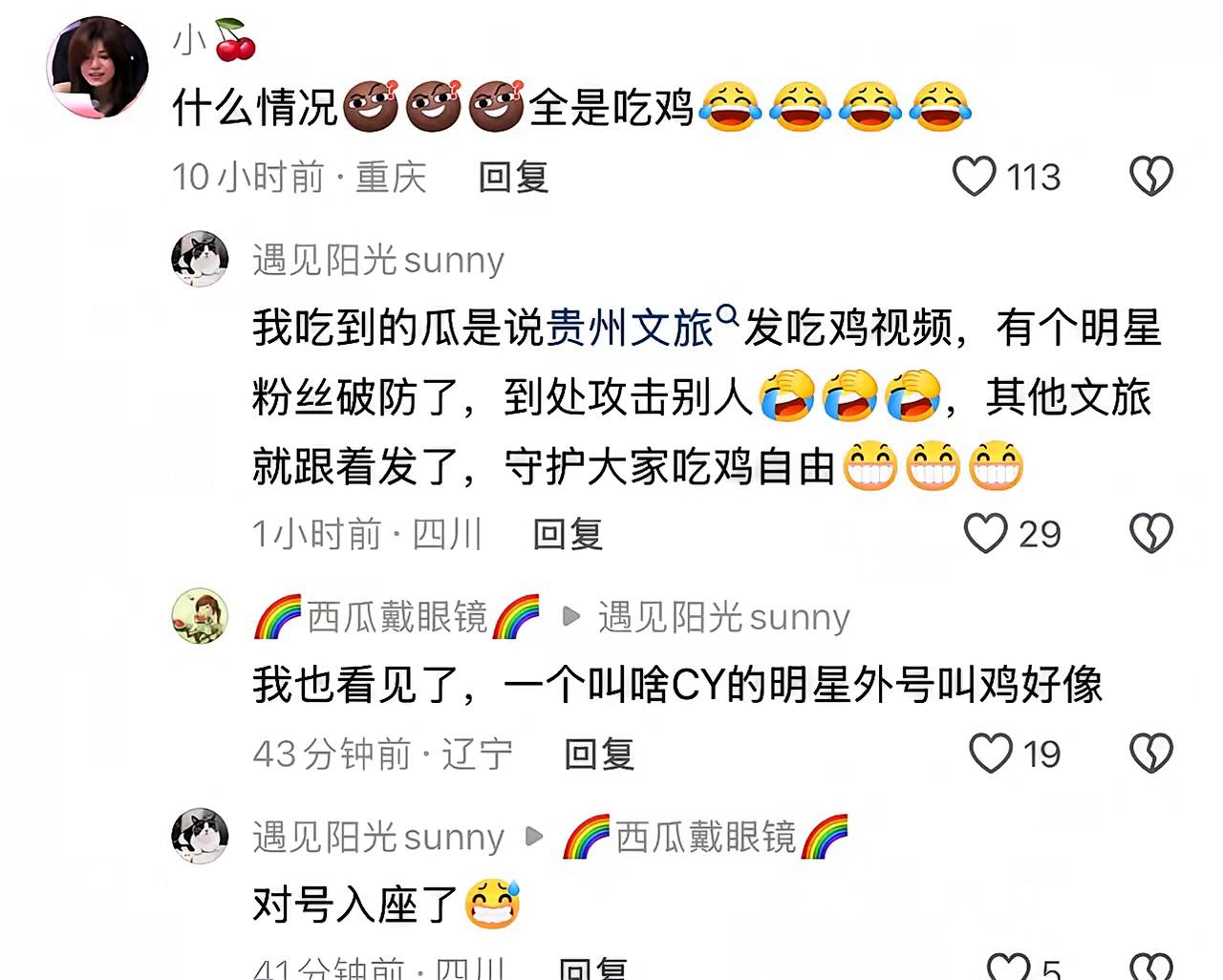Screen dimensions: 1223x980
Task: Dislike the 对号入座了 reply
Action: 1150,967
